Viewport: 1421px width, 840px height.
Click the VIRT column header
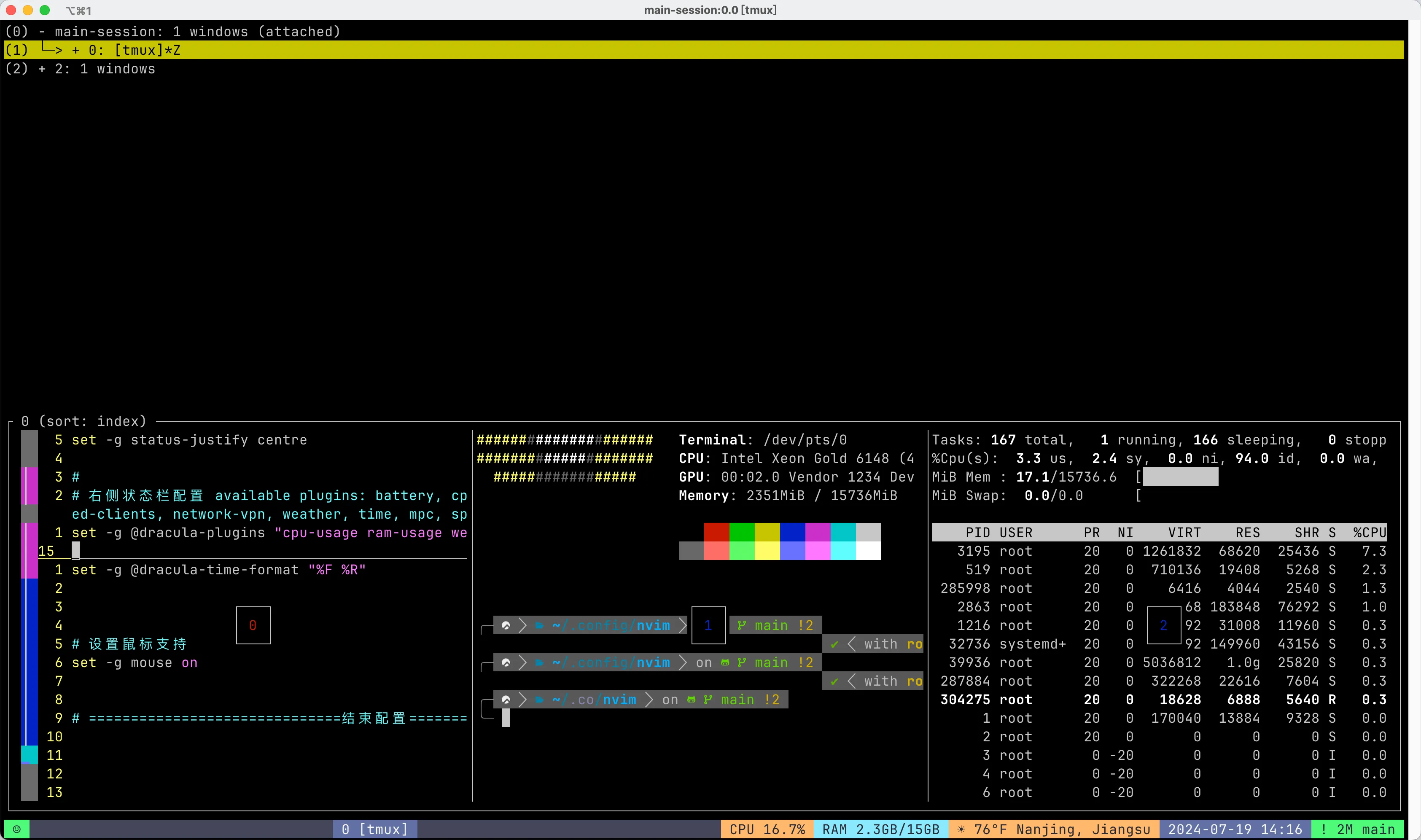coord(1184,533)
